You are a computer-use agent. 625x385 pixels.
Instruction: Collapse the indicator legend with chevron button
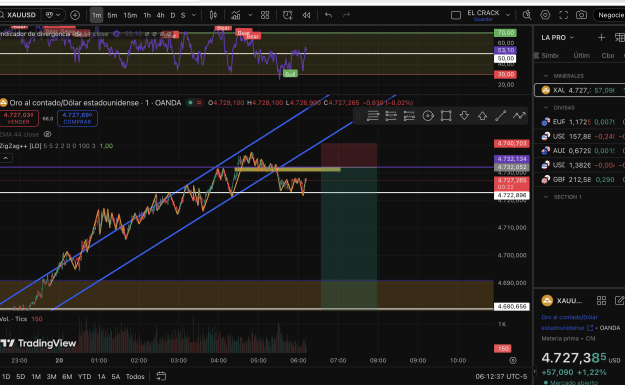(6, 158)
